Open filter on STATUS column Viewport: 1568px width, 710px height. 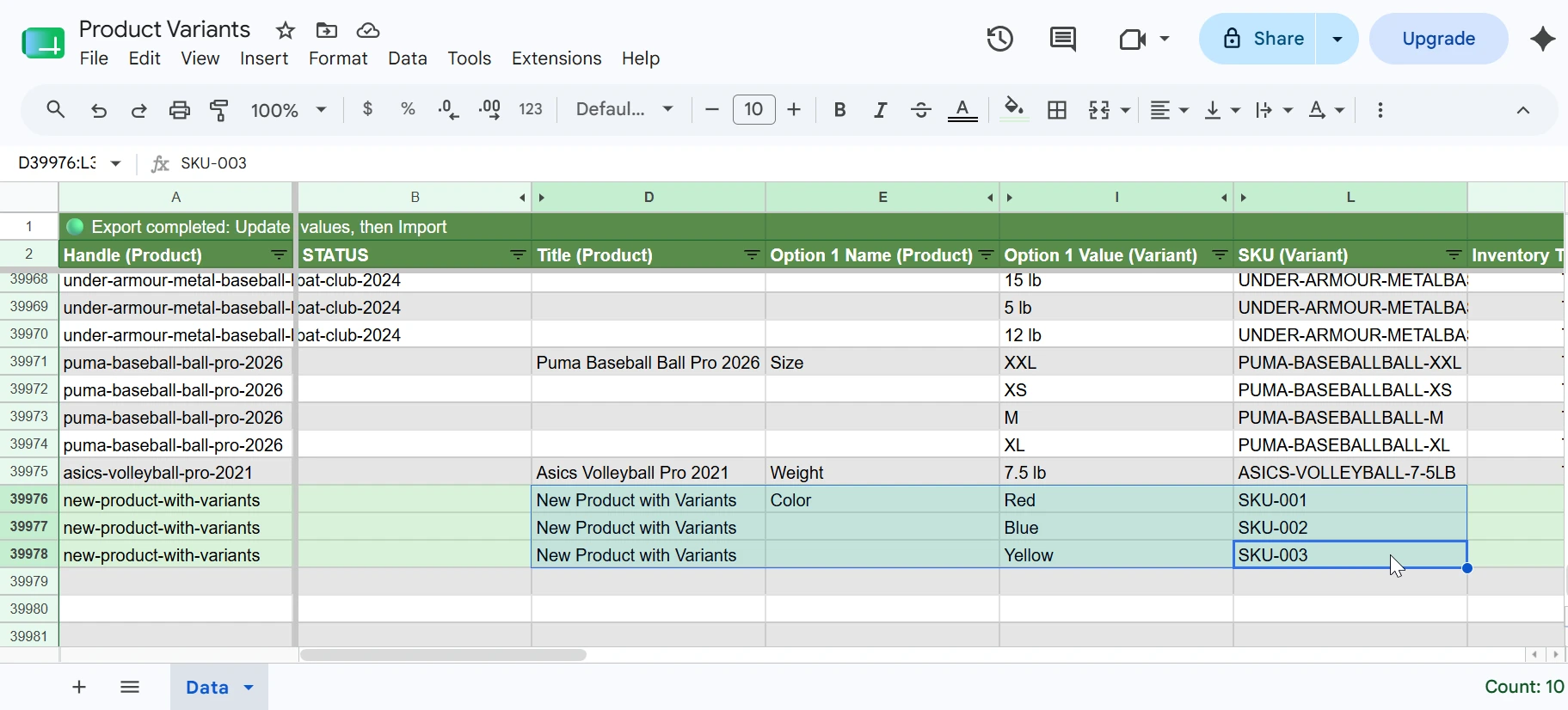click(x=518, y=255)
